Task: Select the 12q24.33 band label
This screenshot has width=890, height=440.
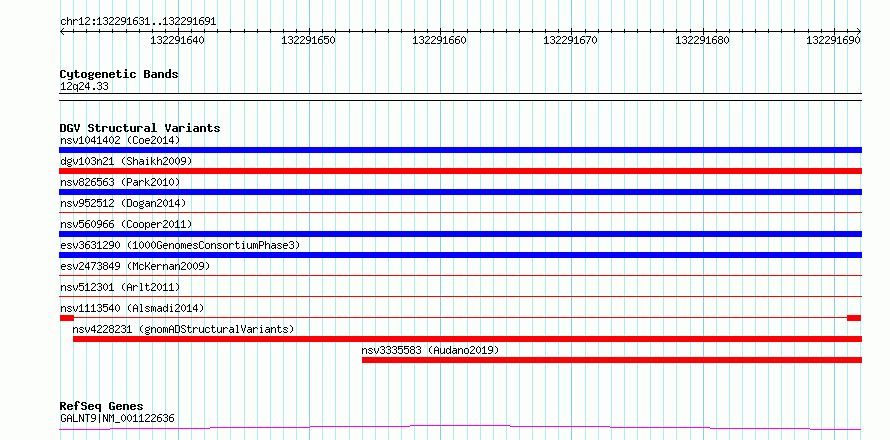Action: (x=84, y=87)
